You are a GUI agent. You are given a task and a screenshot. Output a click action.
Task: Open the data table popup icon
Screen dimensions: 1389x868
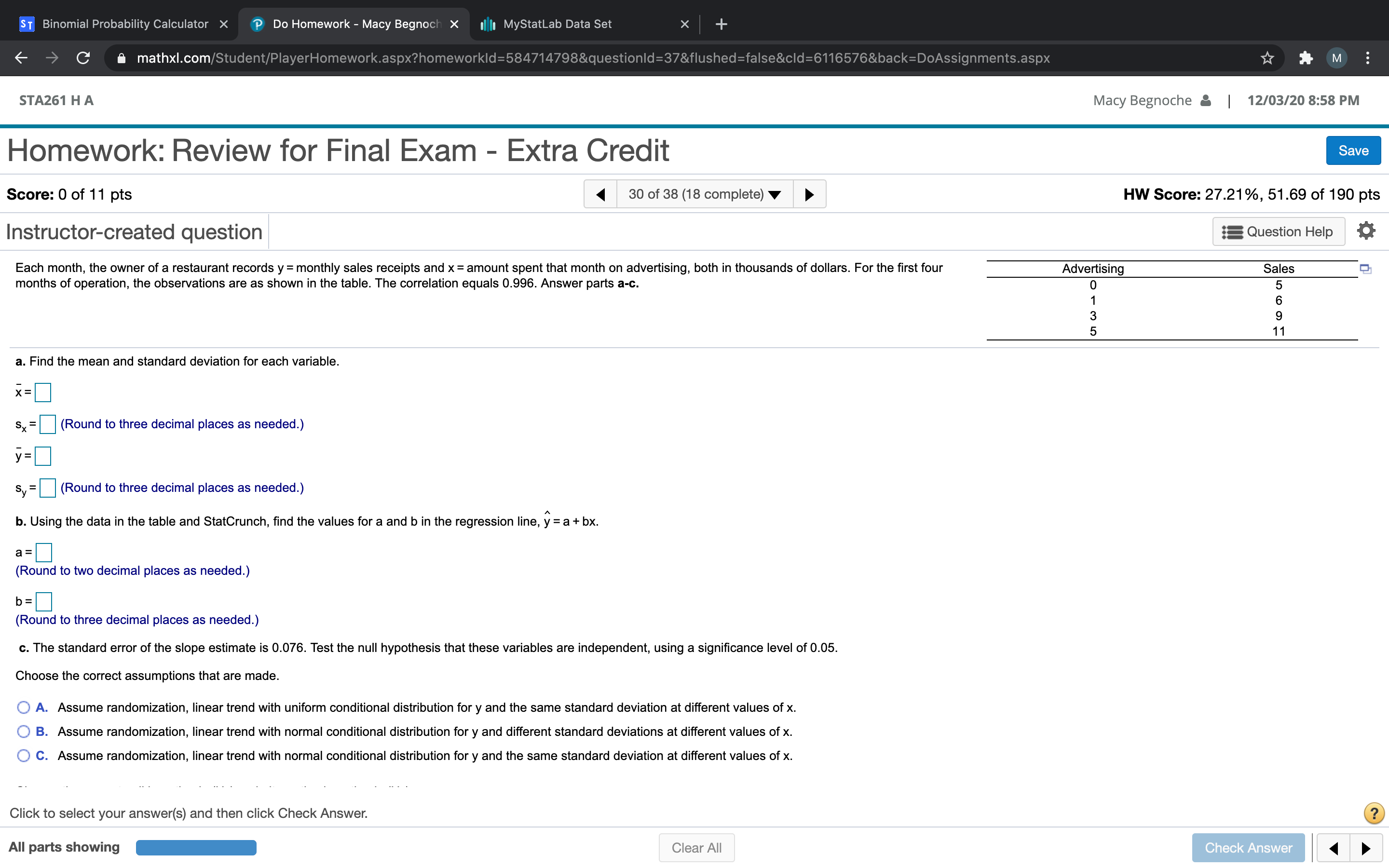[1365, 269]
